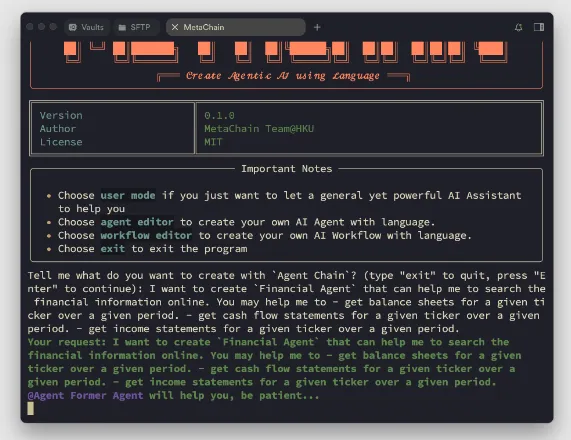Click the 'agent editor' highlighted text

pos(137,222)
